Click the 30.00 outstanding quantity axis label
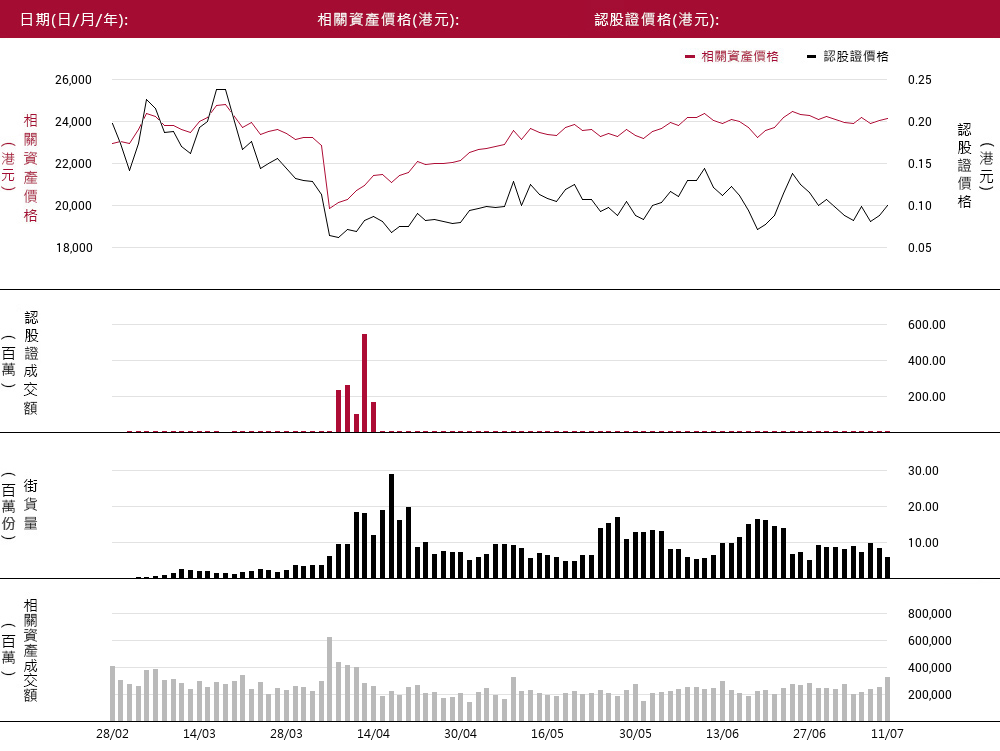 [923, 471]
